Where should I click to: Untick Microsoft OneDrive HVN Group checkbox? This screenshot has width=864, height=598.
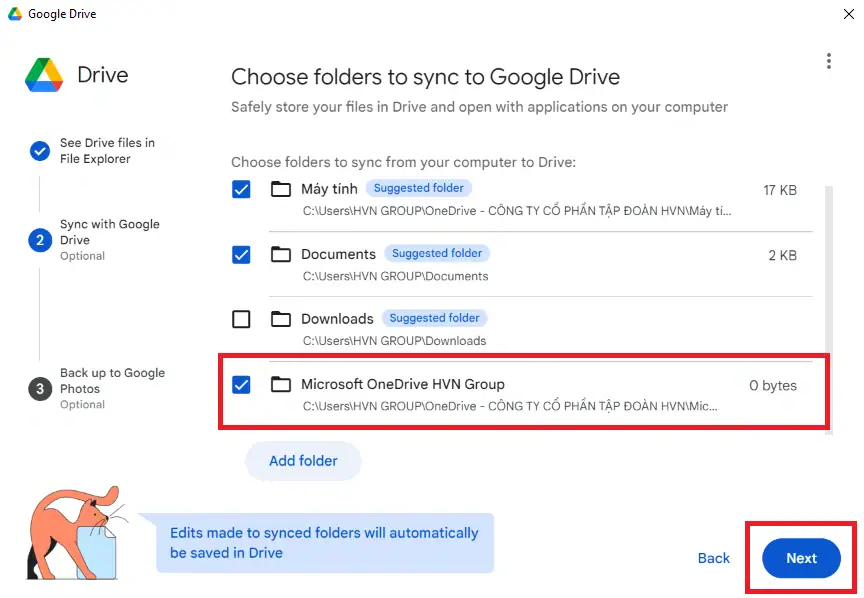point(241,384)
